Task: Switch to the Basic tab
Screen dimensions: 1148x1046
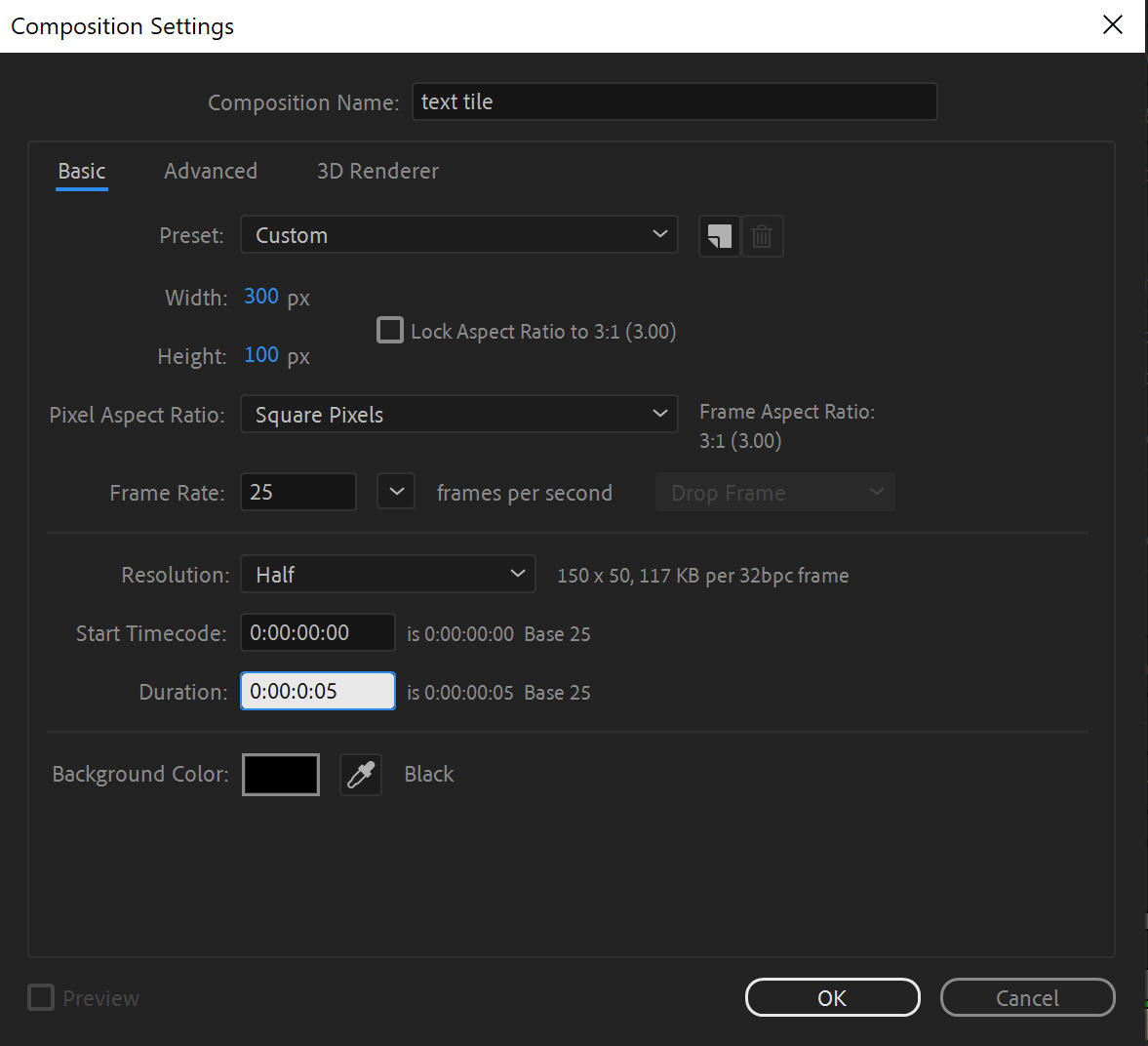Action: click(x=82, y=172)
